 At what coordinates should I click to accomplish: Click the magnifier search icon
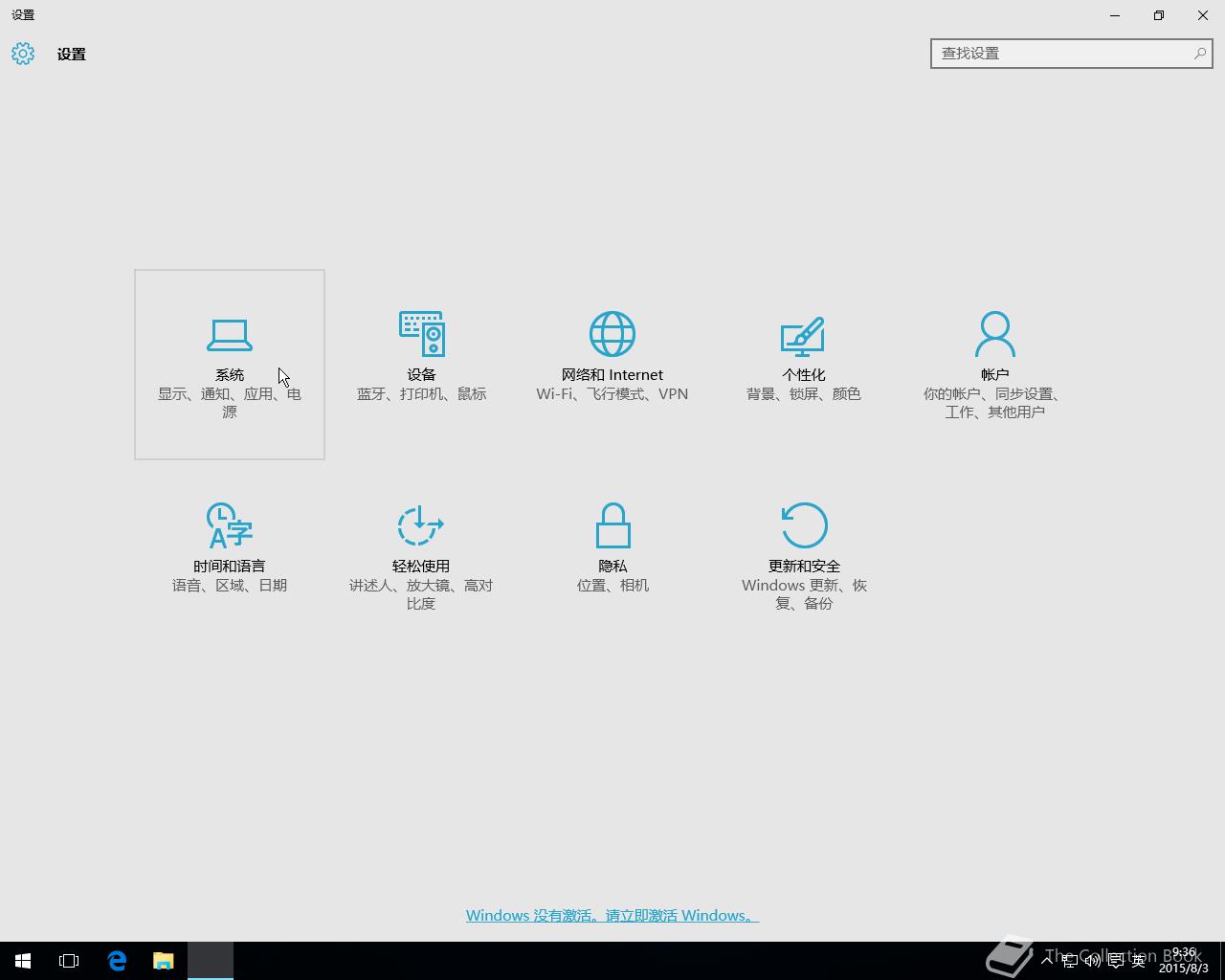(1199, 54)
